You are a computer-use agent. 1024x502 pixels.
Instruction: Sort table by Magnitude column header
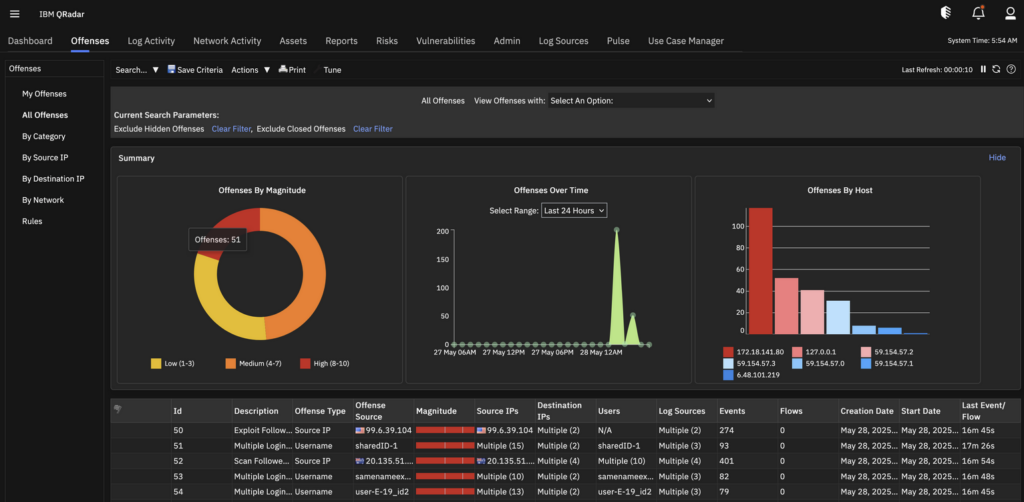(436, 411)
